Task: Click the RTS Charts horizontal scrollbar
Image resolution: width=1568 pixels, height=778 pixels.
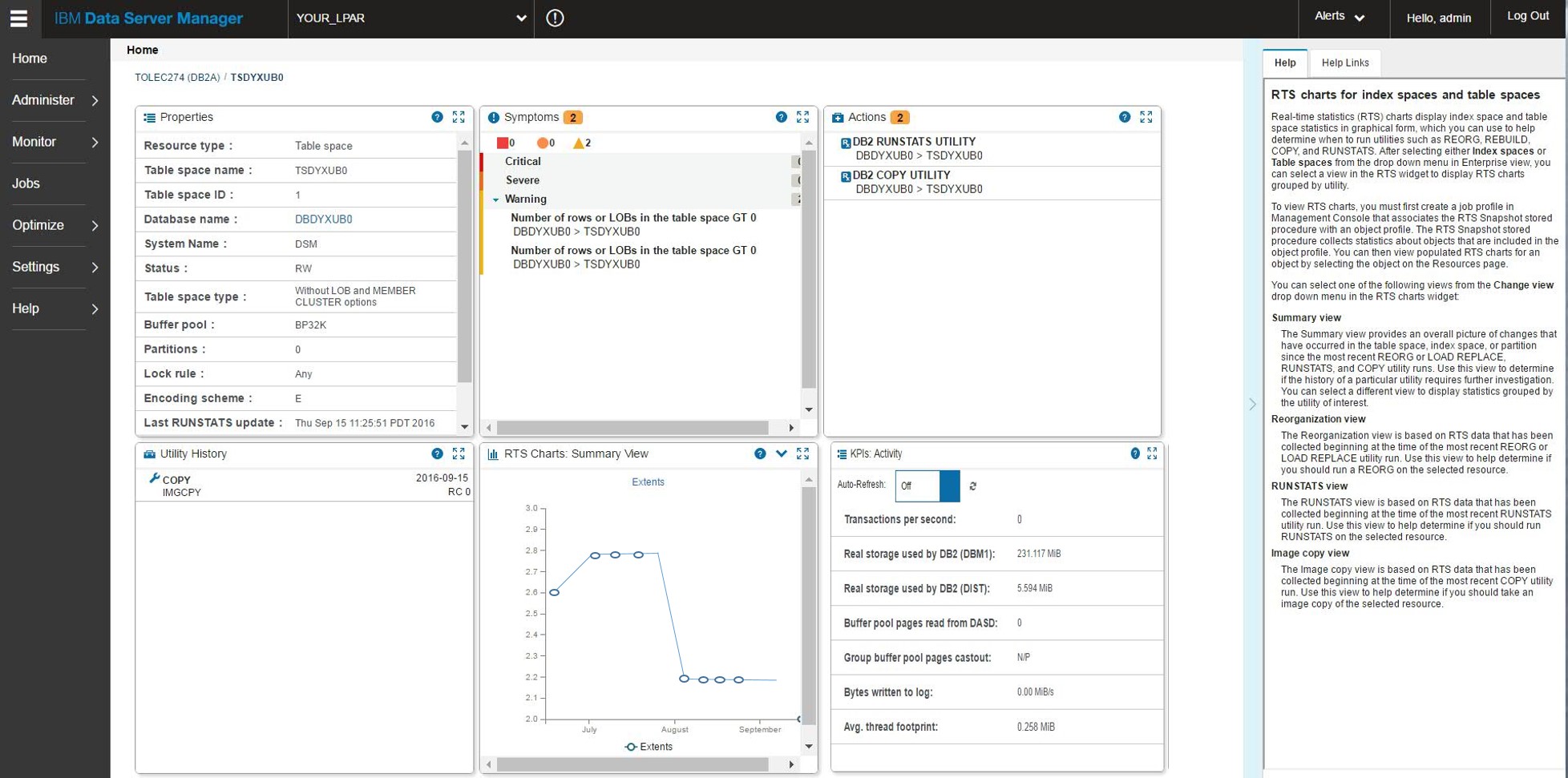Action: [632, 764]
